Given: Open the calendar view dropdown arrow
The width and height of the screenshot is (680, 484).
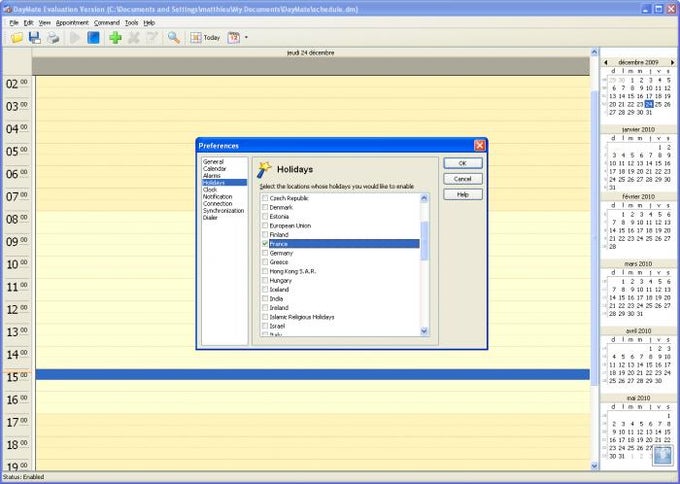Looking at the screenshot, I should click(246, 38).
